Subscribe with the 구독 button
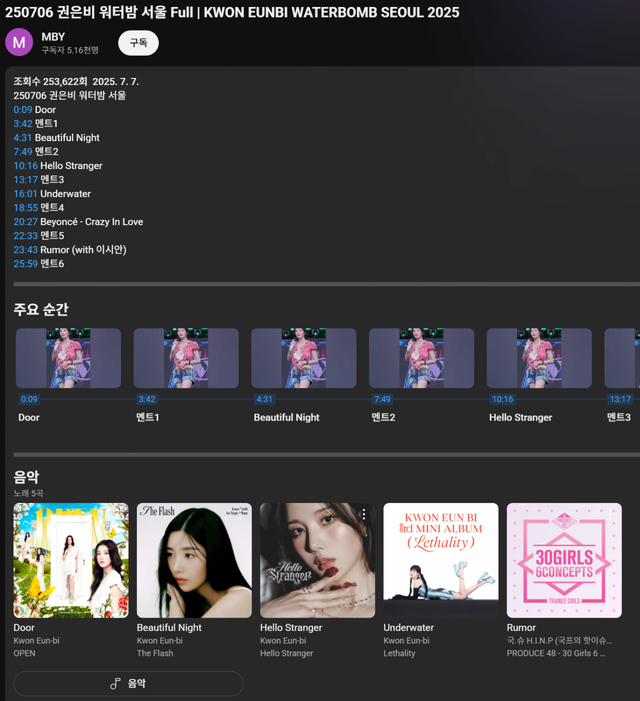 click(138, 43)
